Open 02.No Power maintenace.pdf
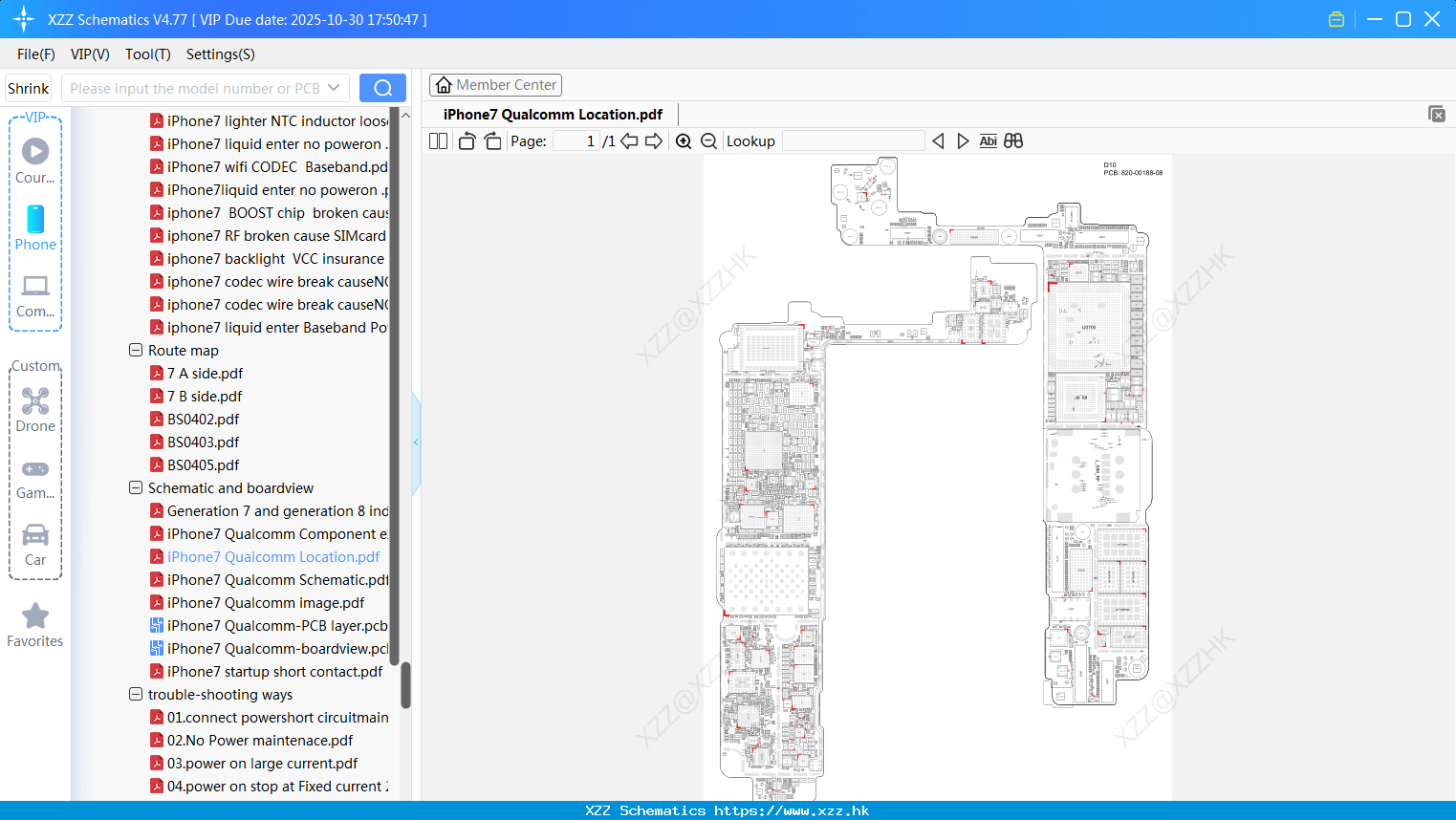The height and width of the screenshot is (820, 1456). click(260, 740)
